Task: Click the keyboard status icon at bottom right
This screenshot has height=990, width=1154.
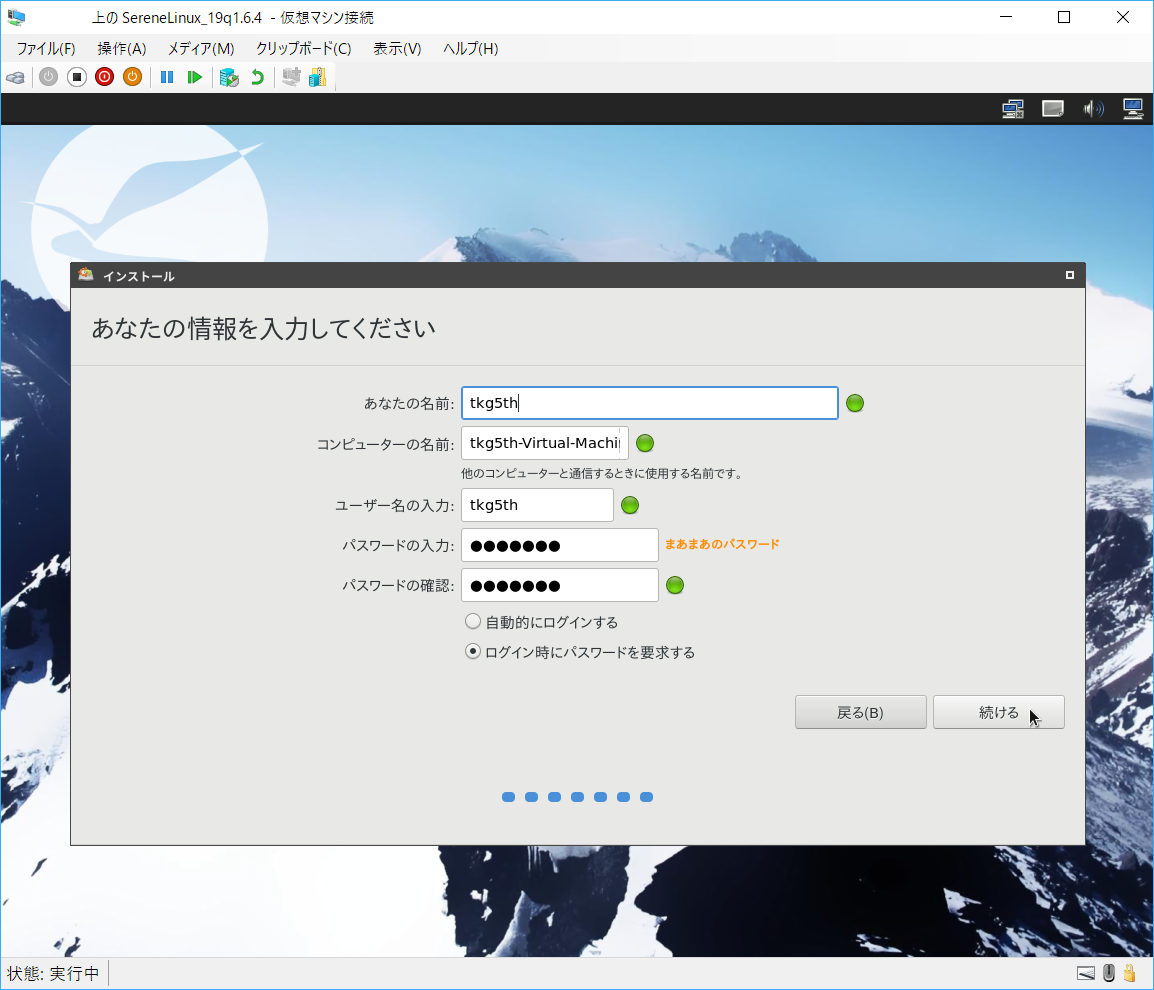Action: click(x=1086, y=974)
